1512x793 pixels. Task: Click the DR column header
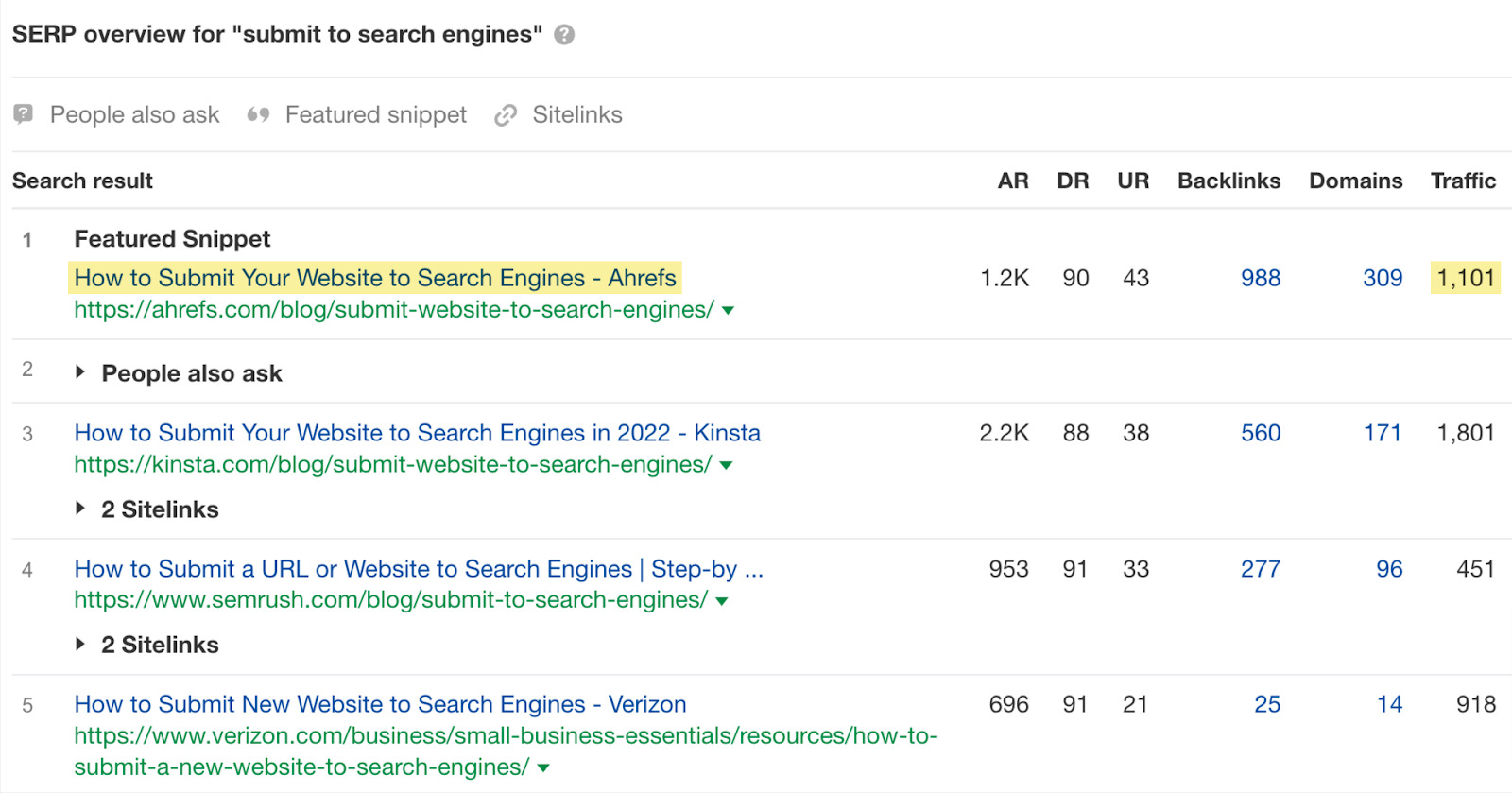(x=1073, y=181)
